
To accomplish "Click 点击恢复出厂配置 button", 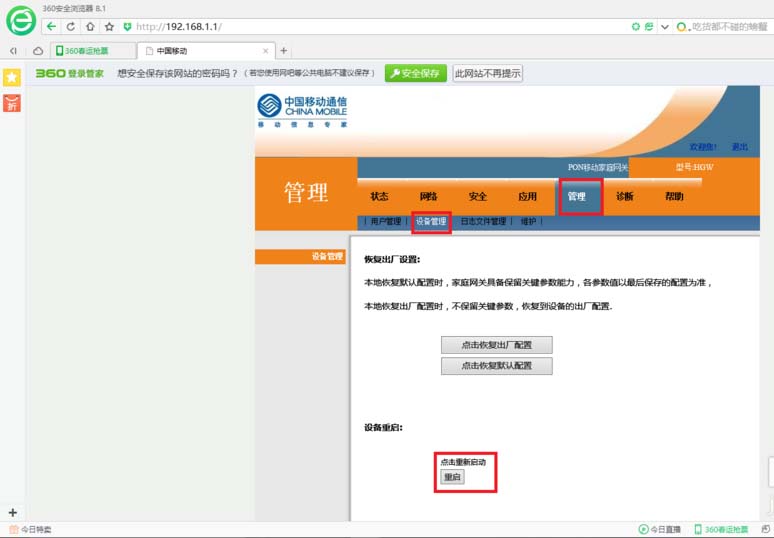I will (x=497, y=345).
